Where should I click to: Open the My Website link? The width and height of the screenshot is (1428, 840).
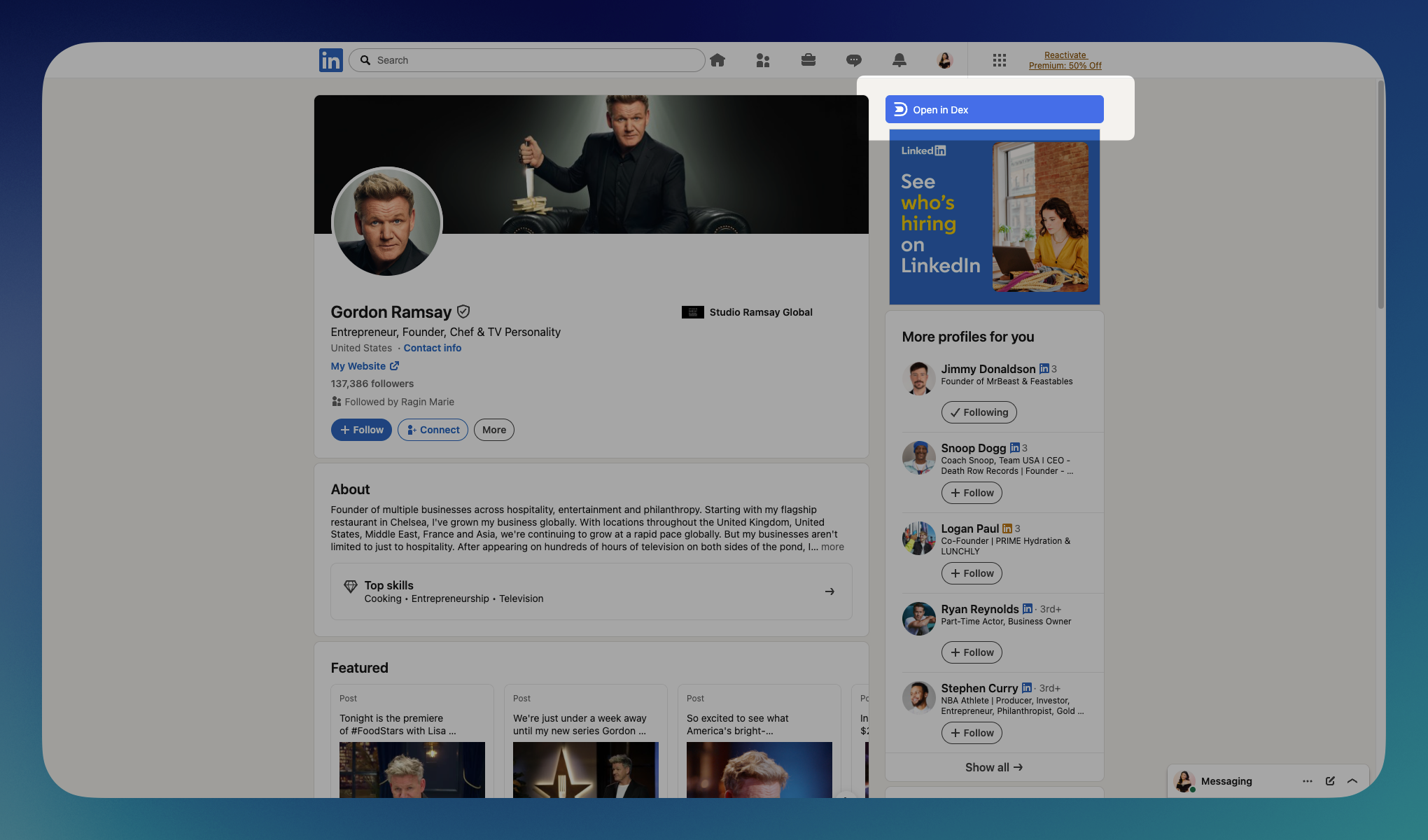pos(358,366)
